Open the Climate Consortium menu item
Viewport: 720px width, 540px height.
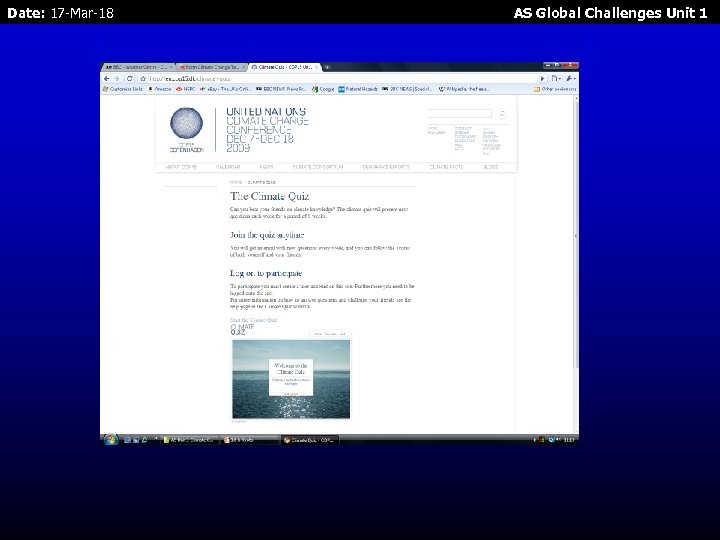318,167
